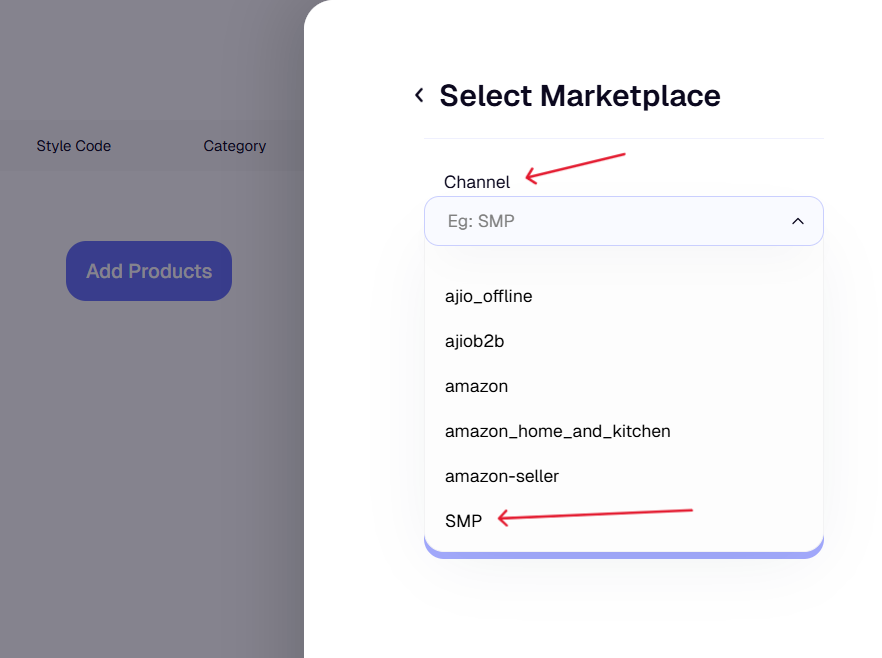Choose the ajiob2b channel option
Image resolution: width=882 pixels, height=658 pixels.
pos(475,341)
